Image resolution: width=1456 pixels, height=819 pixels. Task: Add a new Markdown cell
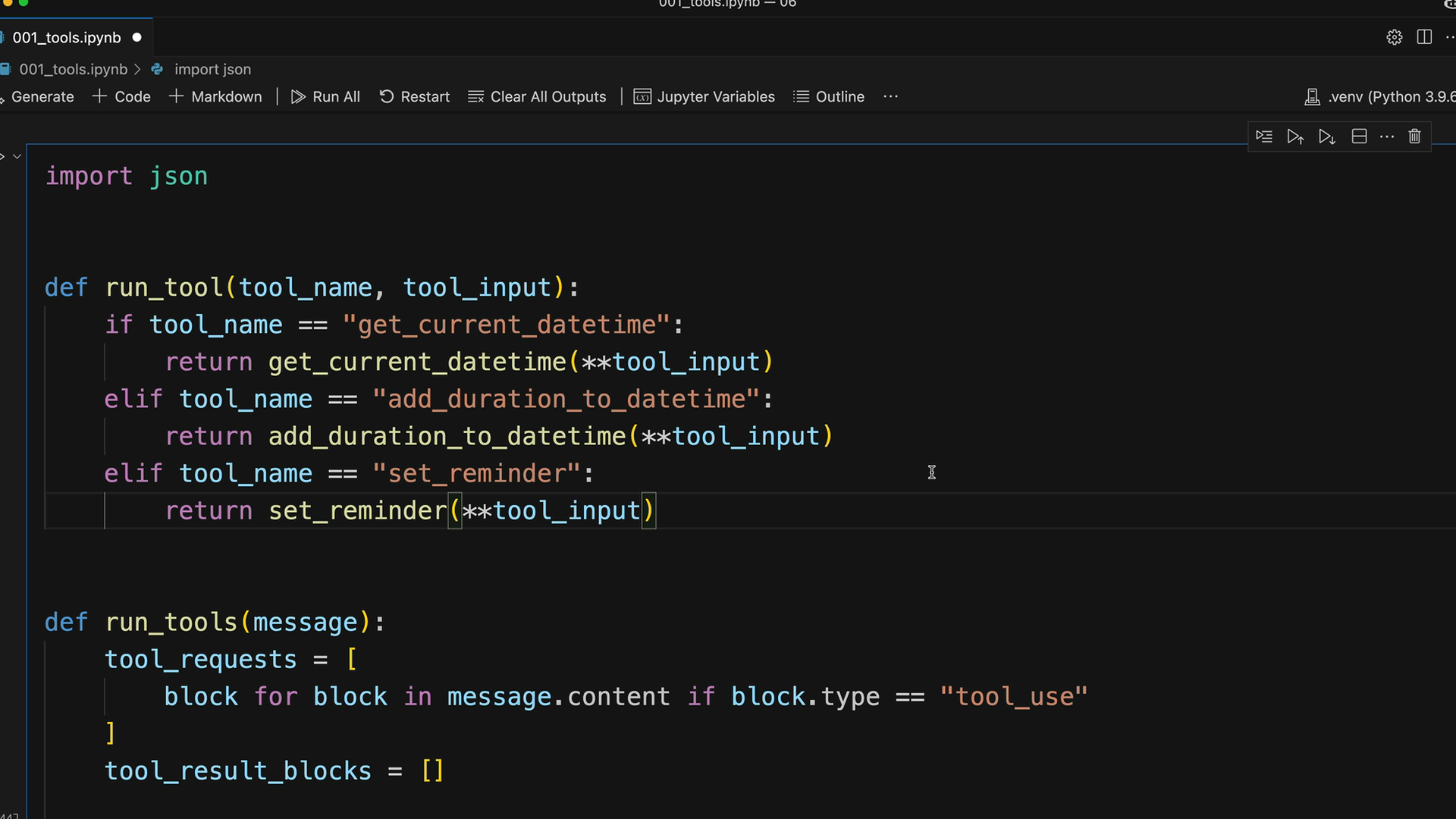(215, 96)
